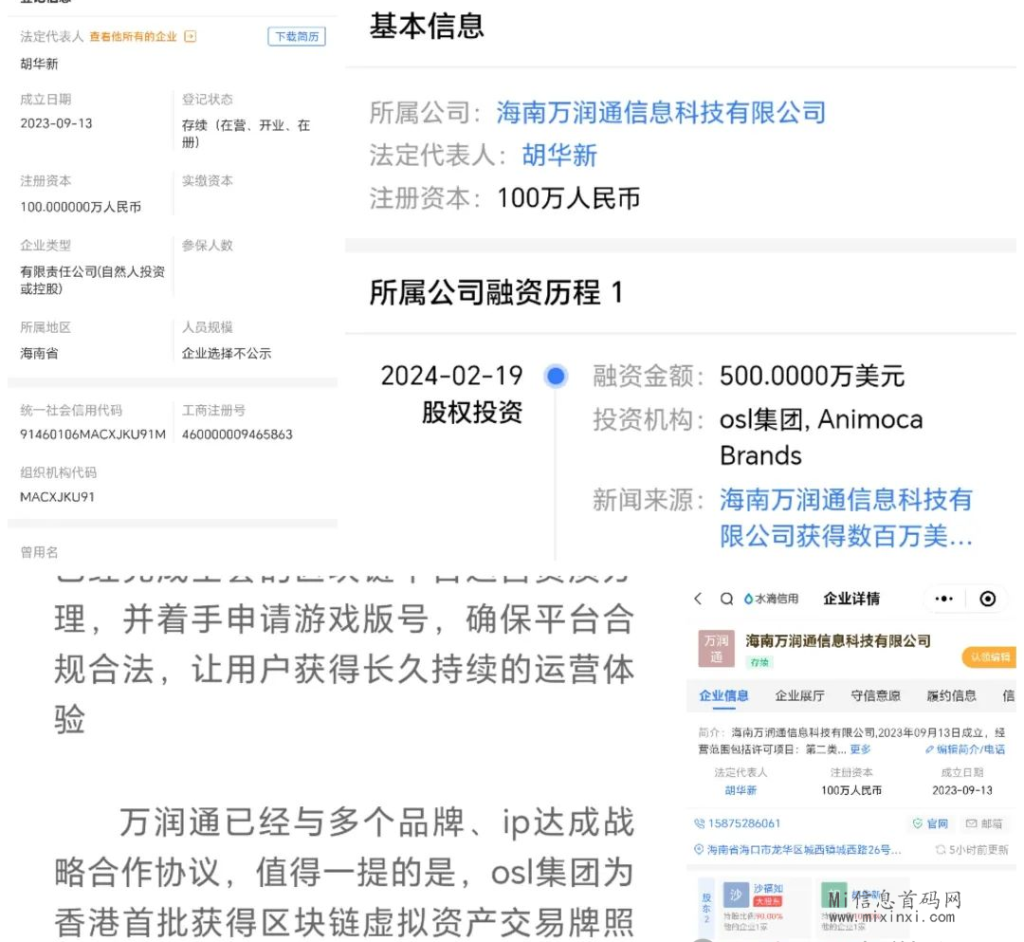Click the 万润通 company logo tile
This screenshot has height=942, width=1024.
716,649
